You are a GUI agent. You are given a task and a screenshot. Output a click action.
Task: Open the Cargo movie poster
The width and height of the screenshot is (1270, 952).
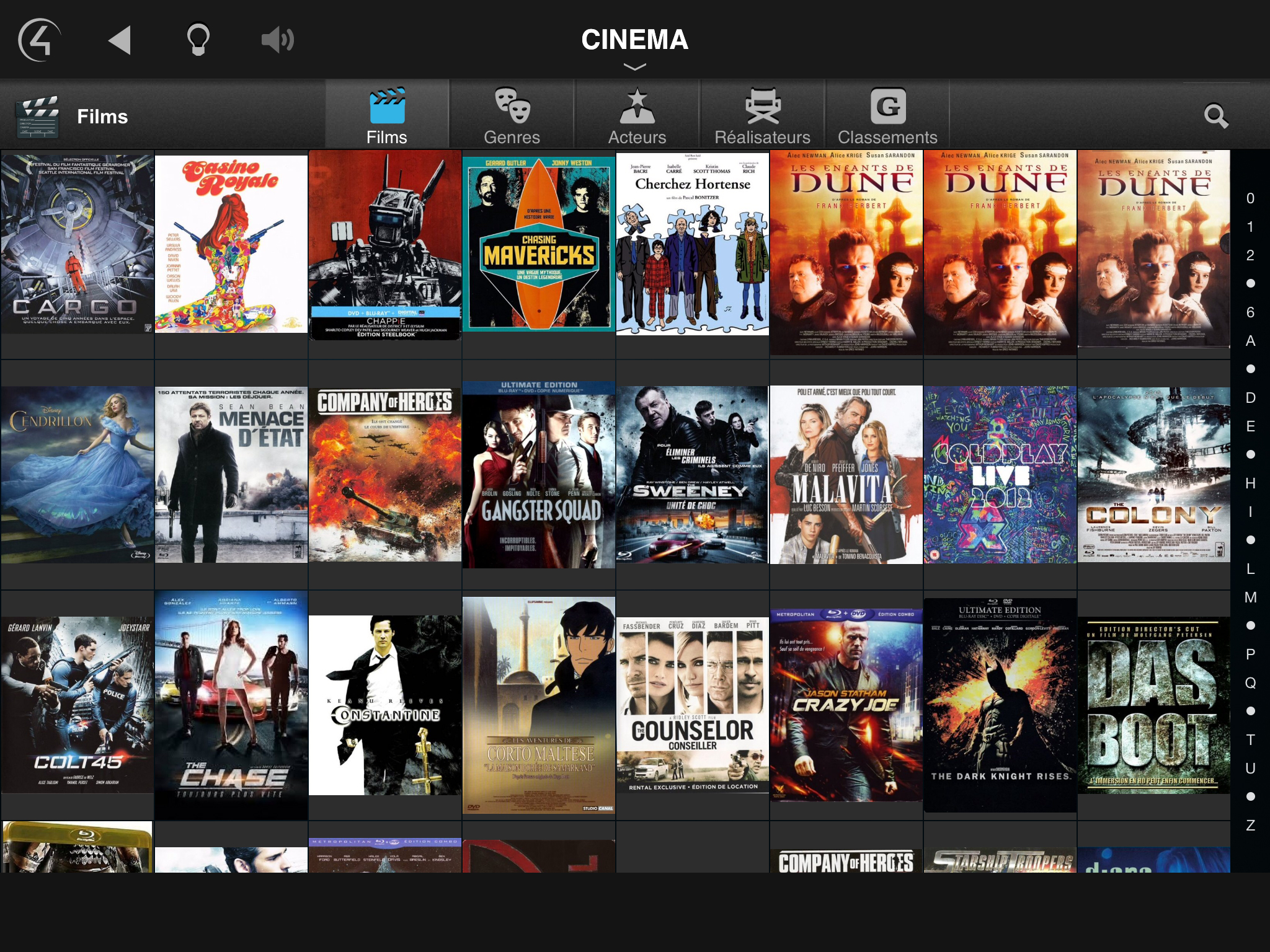pyautogui.click(x=78, y=245)
